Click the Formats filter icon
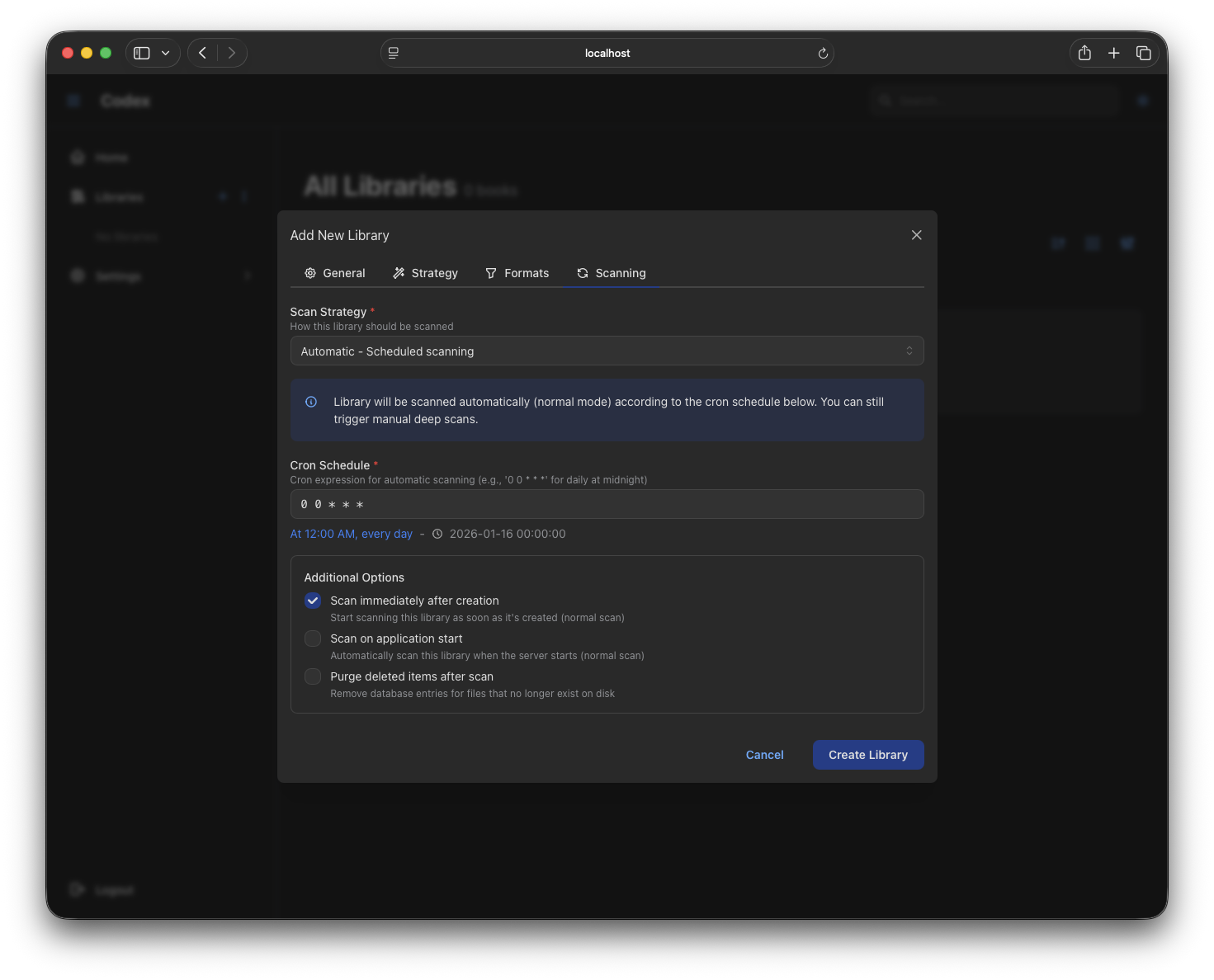The width and height of the screenshot is (1214, 980). click(x=492, y=273)
